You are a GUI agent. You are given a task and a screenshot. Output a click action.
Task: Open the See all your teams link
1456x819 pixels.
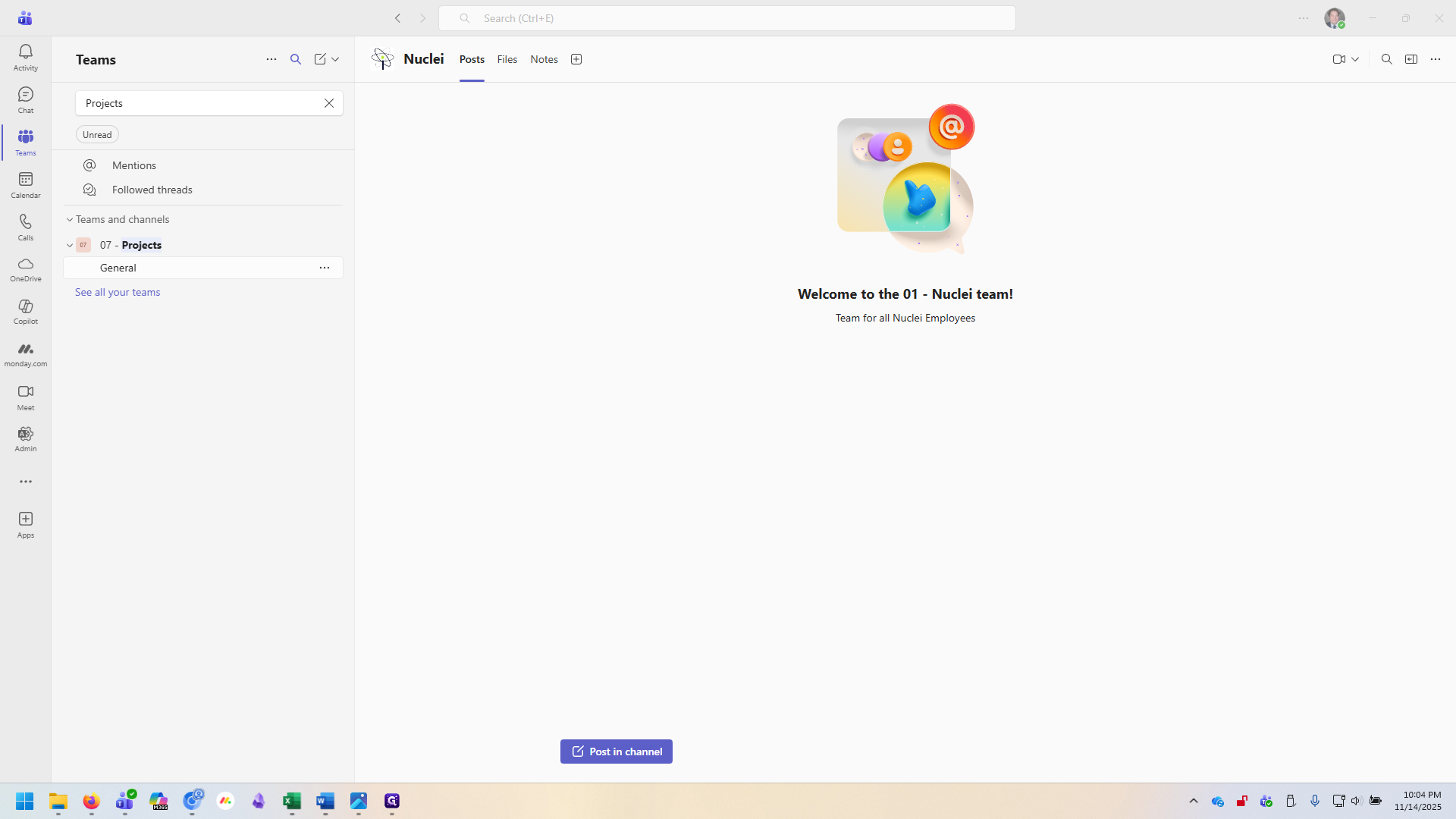[x=118, y=293]
